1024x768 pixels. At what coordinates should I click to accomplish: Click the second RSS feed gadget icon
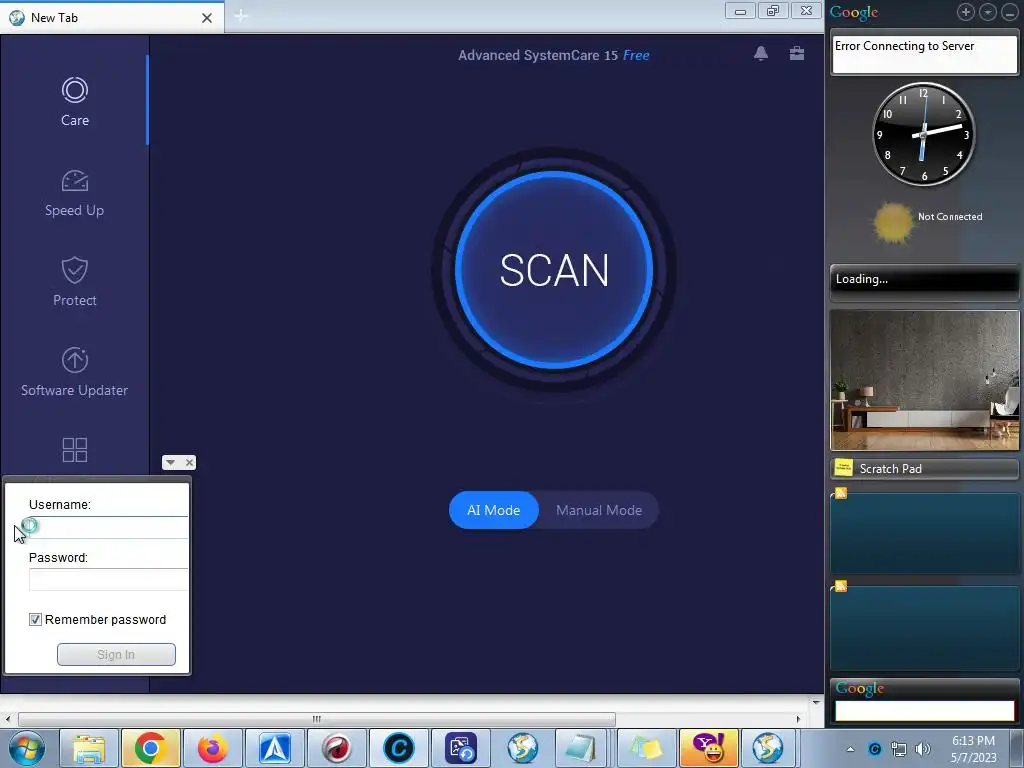[x=840, y=586]
